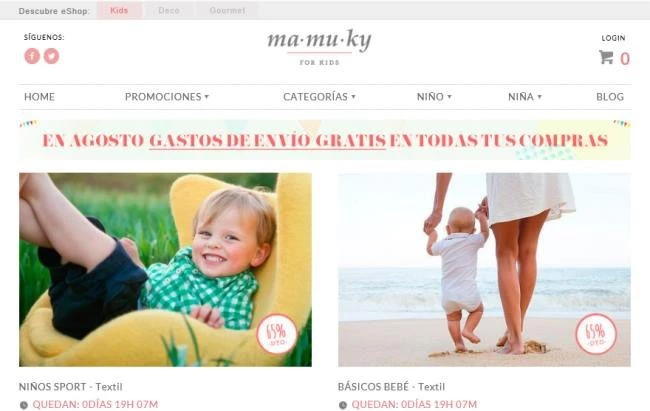This screenshot has height=411, width=650.
Task: Open the shopping cart icon
Action: 606,57
